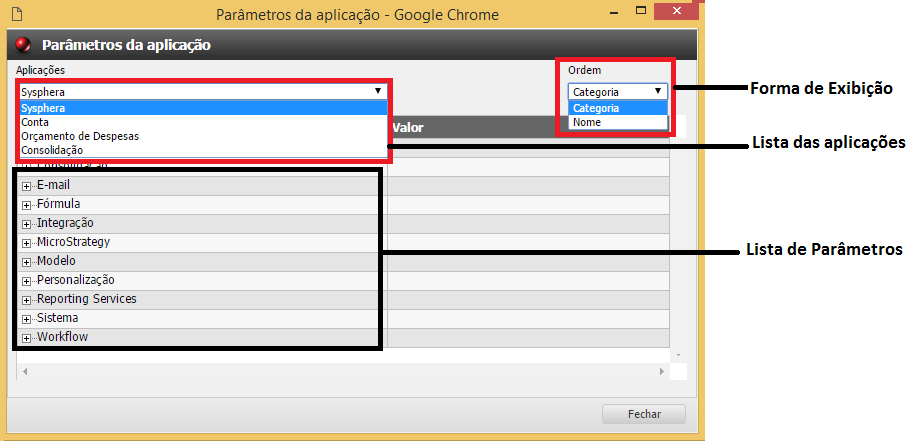
Task: Click the Fechar button
Action: click(x=643, y=414)
